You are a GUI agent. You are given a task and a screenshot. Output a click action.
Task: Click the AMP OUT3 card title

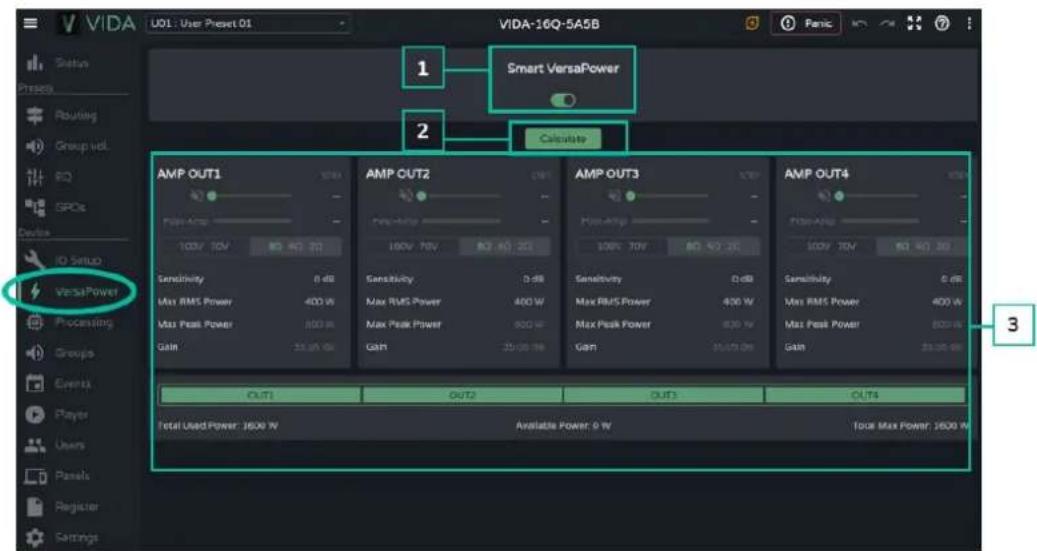pyautogui.click(x=607, y=173)
